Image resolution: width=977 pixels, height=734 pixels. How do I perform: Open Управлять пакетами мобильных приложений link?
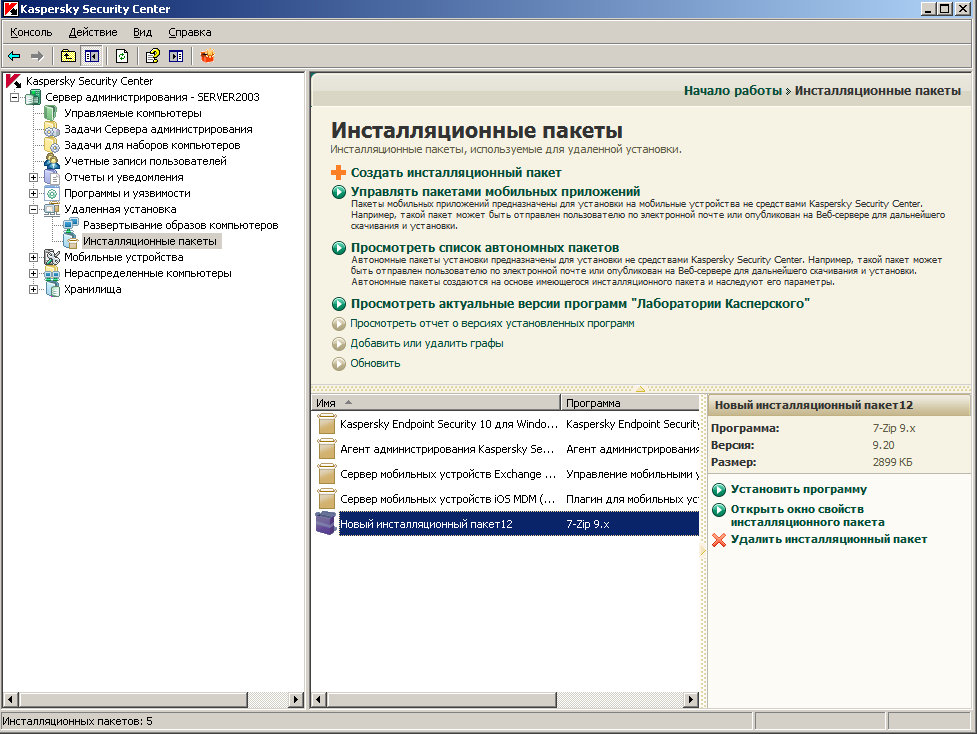(495, 192)
